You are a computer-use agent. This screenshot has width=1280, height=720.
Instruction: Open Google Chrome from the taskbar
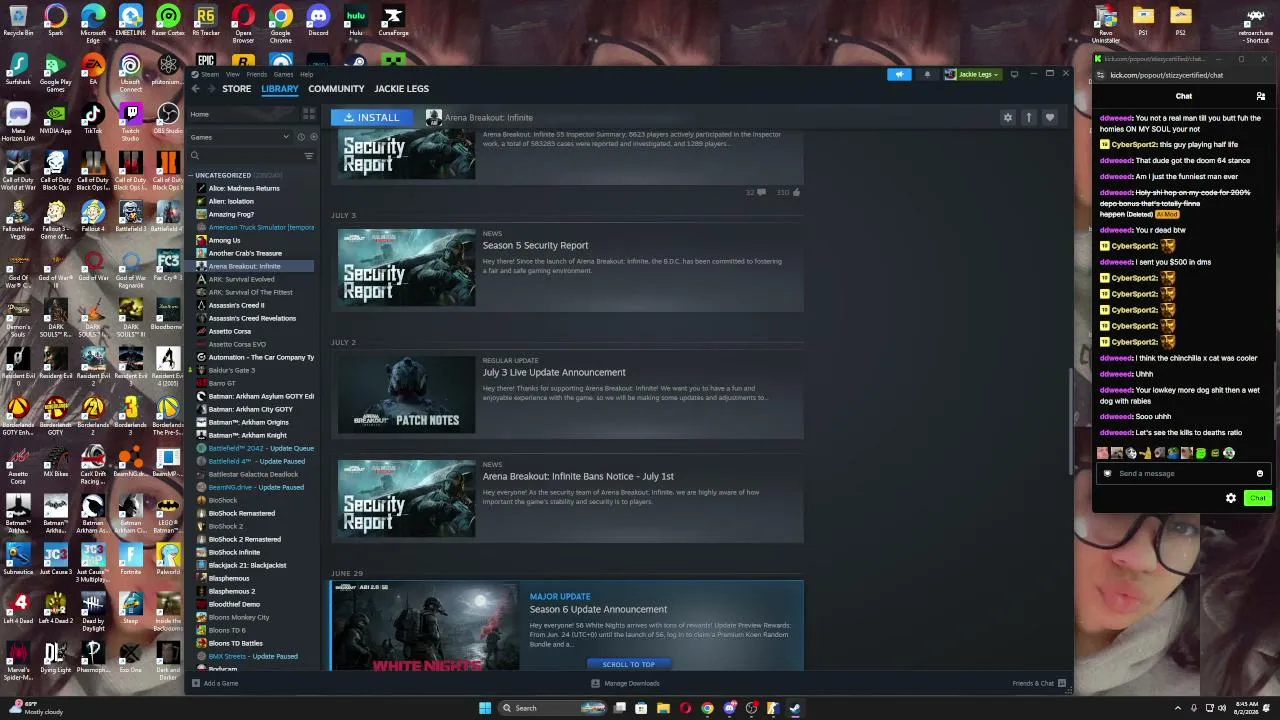tap(707, 708)
